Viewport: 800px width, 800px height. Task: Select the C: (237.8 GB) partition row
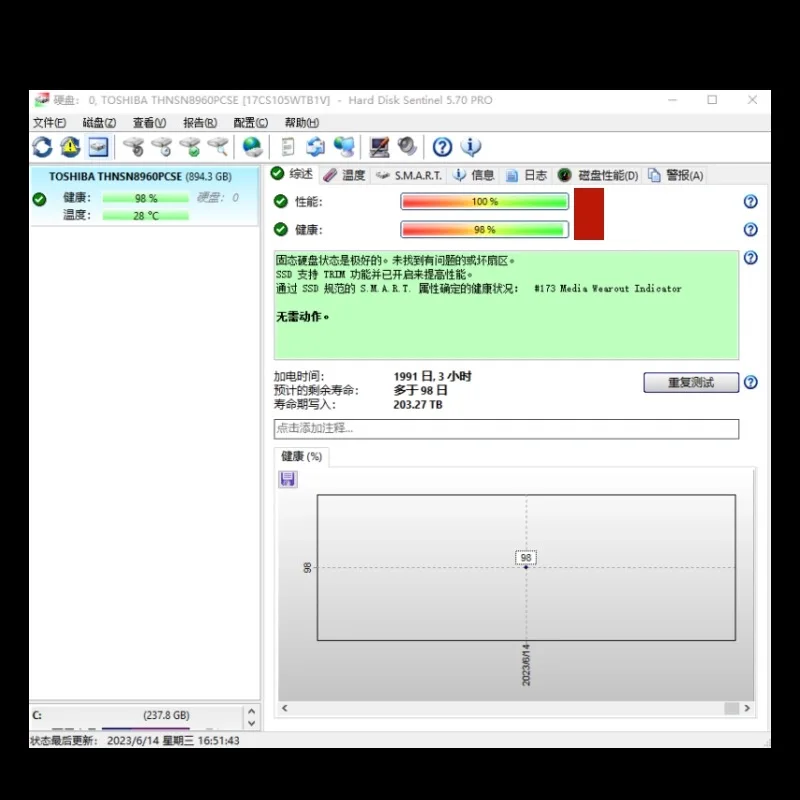click(137, 715)
